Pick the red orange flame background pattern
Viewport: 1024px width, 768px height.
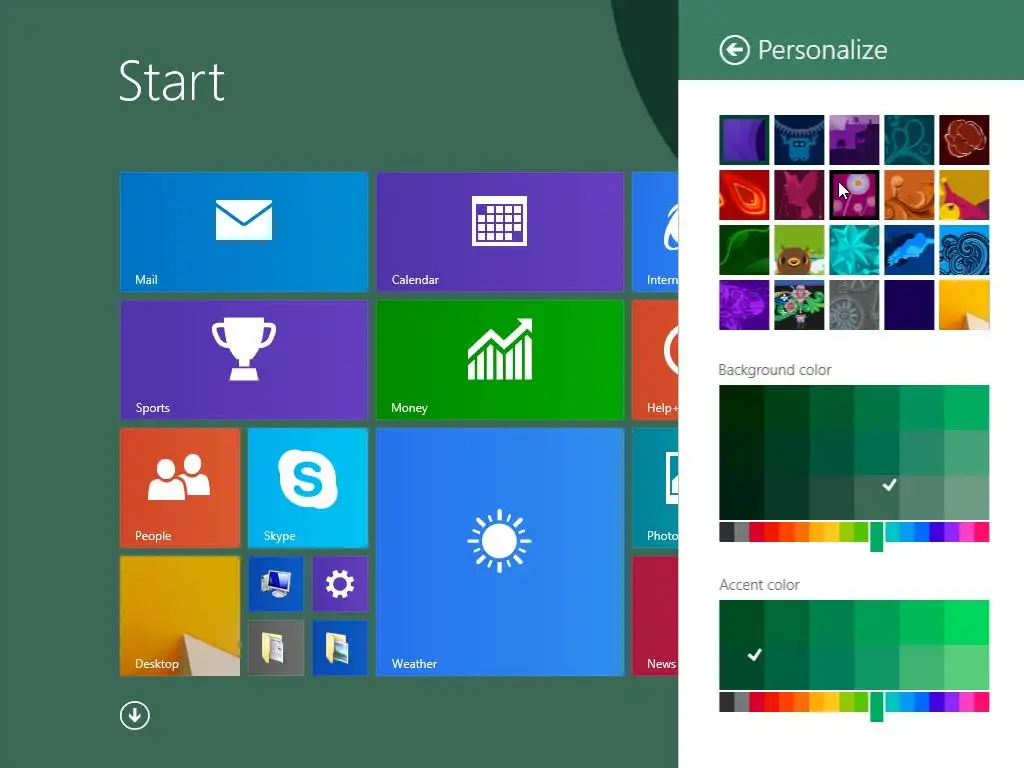point(744,195)
